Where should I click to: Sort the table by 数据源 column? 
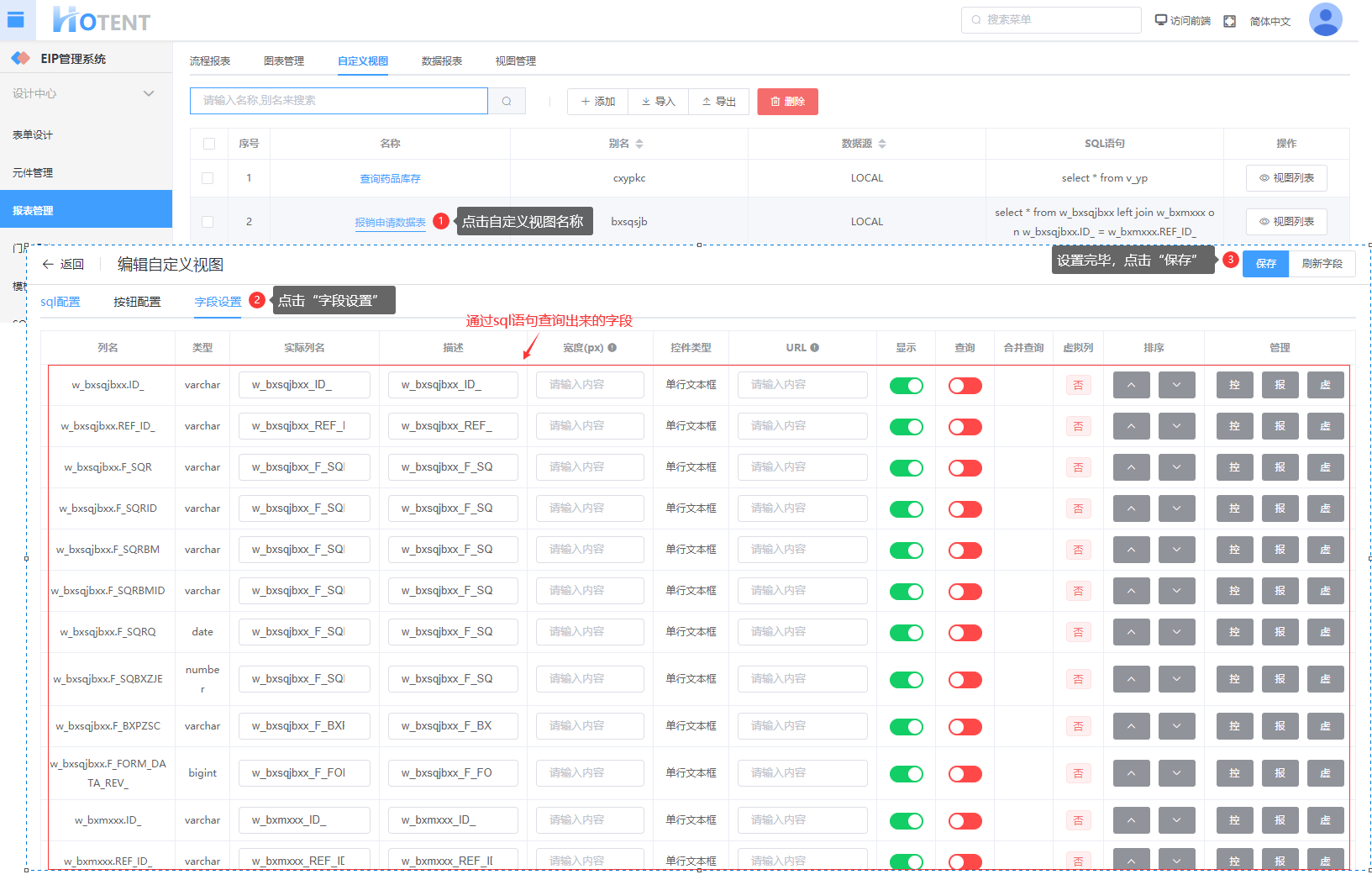(x=881, y=144)
